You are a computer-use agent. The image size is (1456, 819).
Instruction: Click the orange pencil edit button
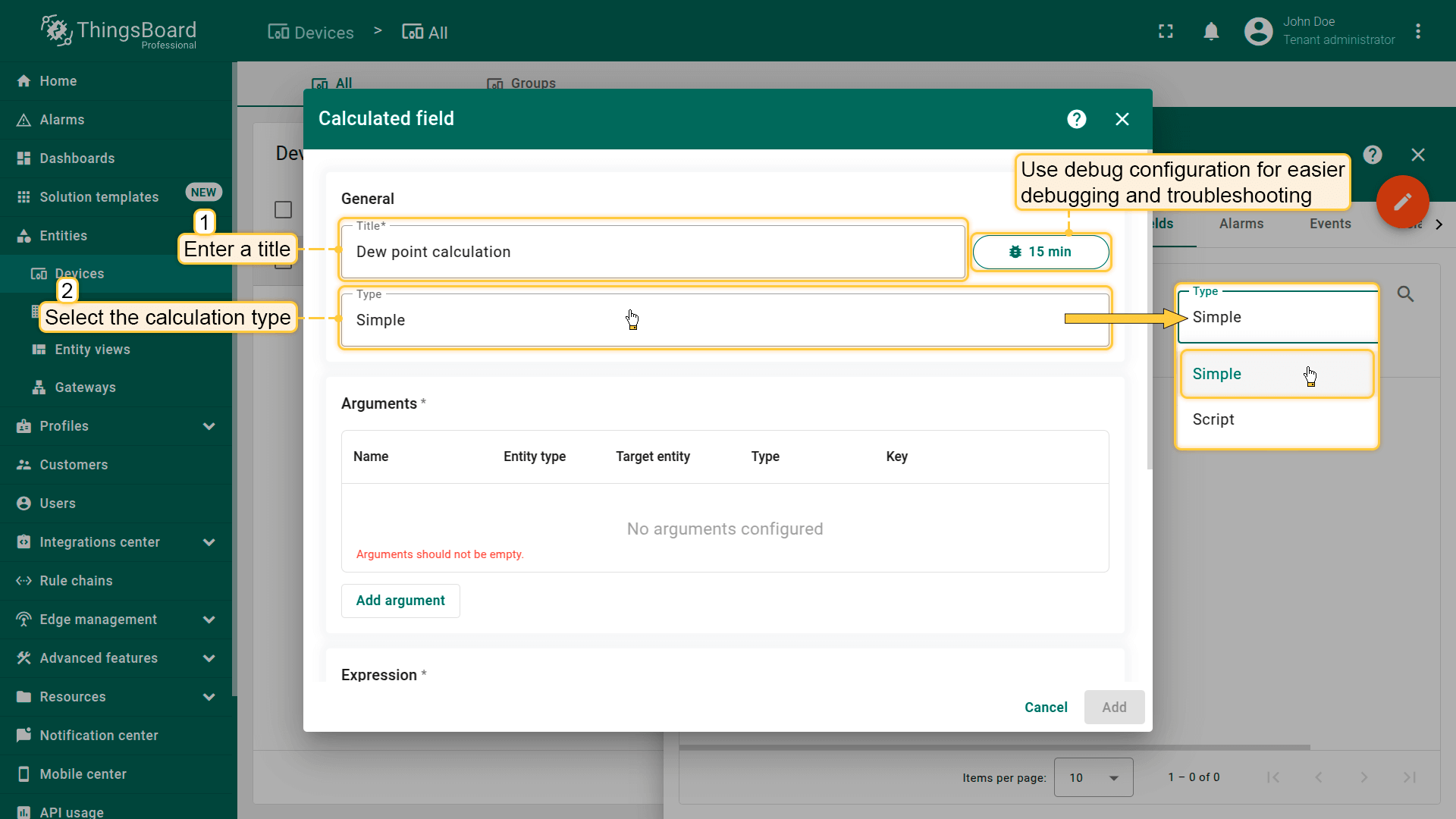1402,202
